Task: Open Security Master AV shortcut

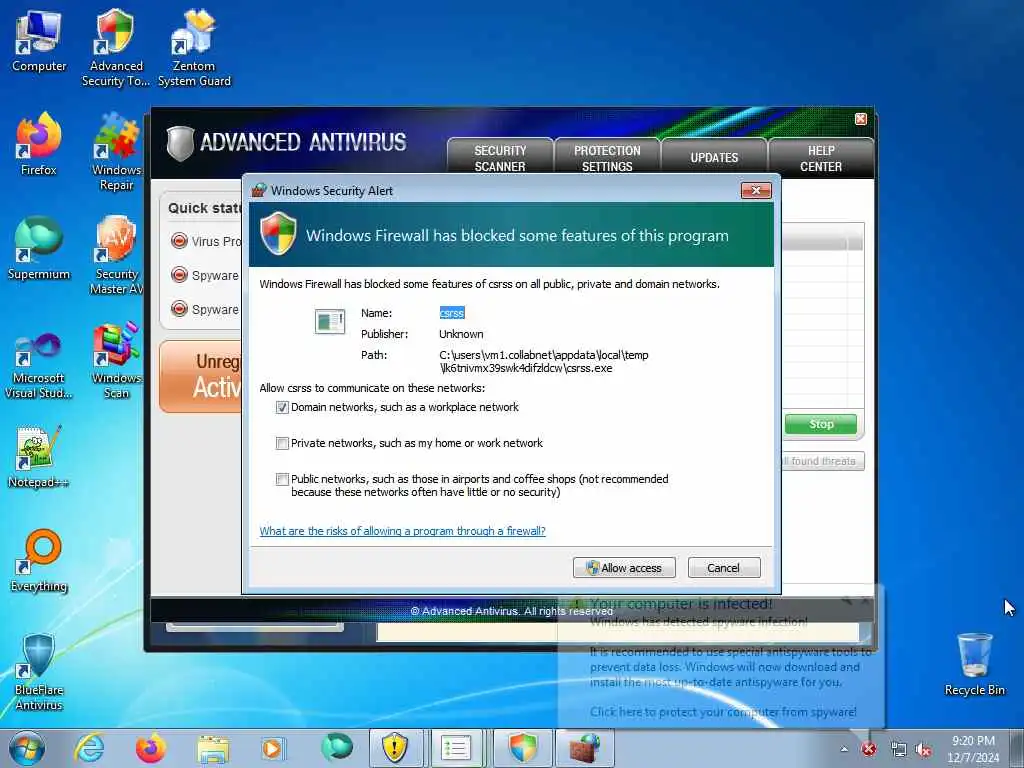Action: (x=116, y=256)
